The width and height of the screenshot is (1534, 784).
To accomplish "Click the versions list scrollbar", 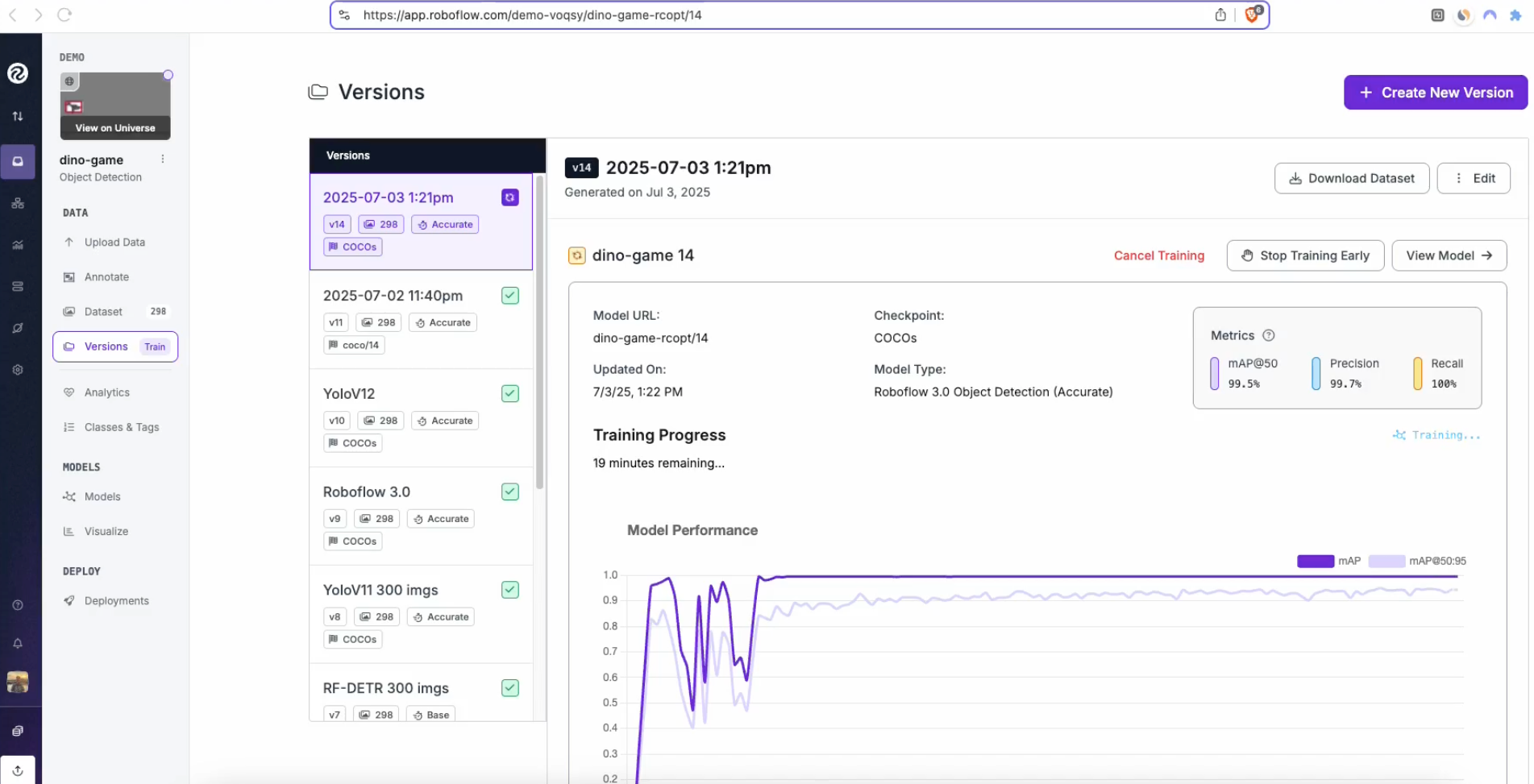I will 539,332.
